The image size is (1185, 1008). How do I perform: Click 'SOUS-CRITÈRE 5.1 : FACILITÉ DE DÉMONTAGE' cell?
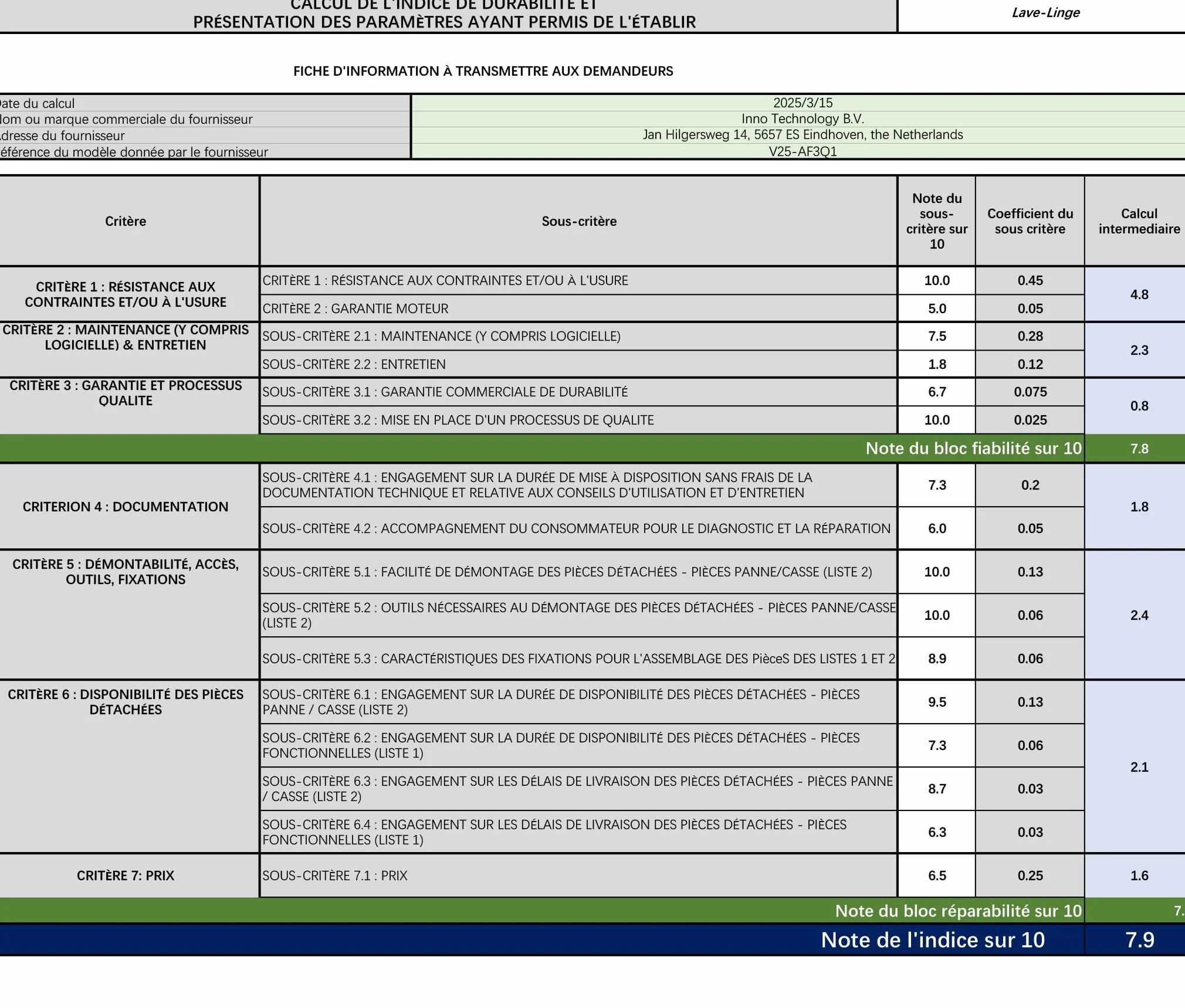coord(578,572)
